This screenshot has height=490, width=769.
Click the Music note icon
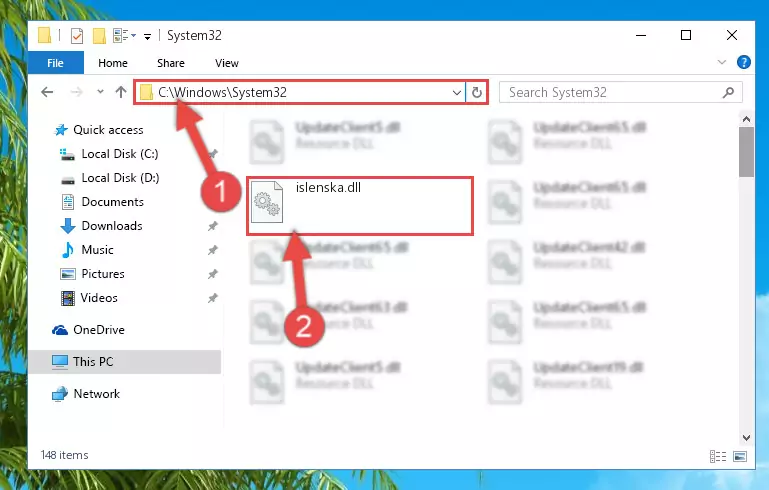[68, 250]
